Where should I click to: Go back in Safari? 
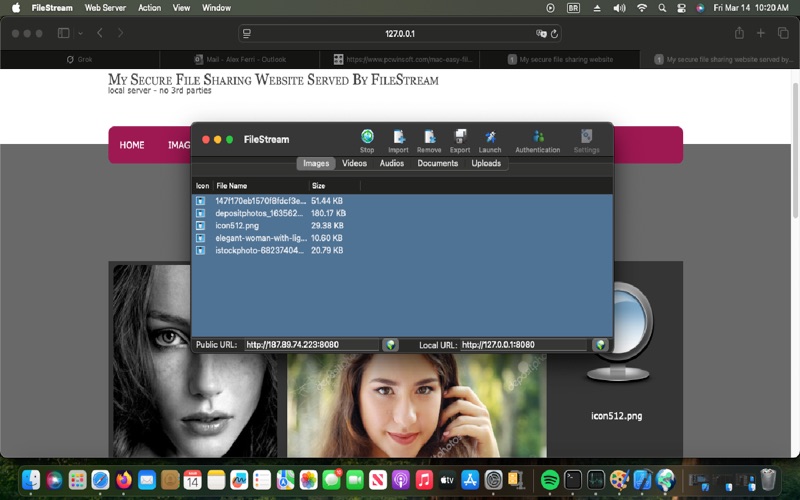point(100,33)
